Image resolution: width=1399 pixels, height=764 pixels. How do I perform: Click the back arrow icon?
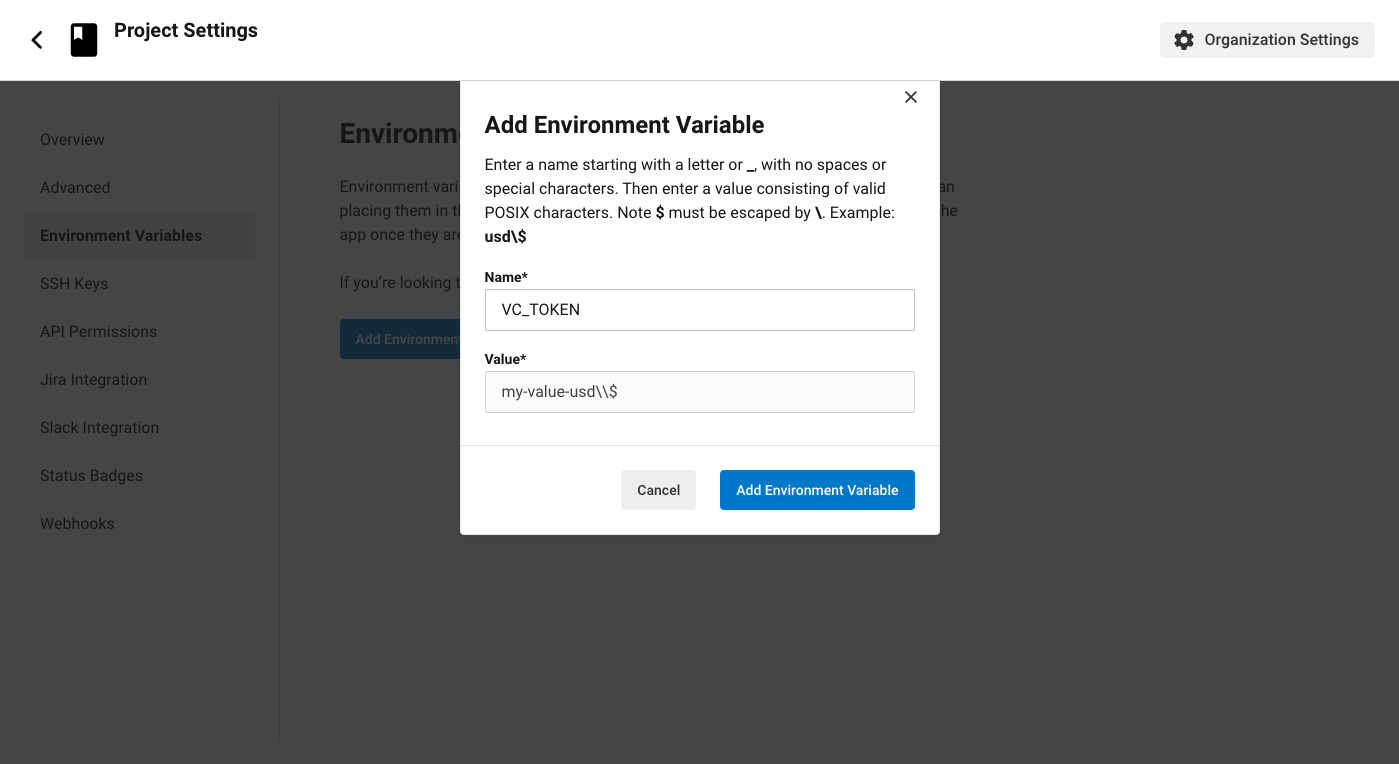37,40
